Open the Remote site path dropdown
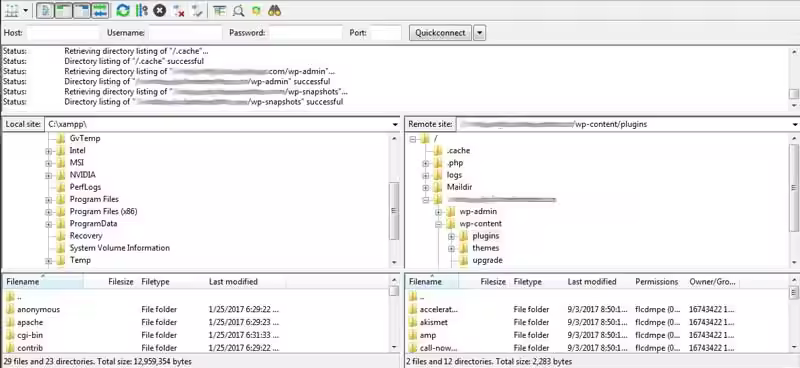 pos(795,124)
